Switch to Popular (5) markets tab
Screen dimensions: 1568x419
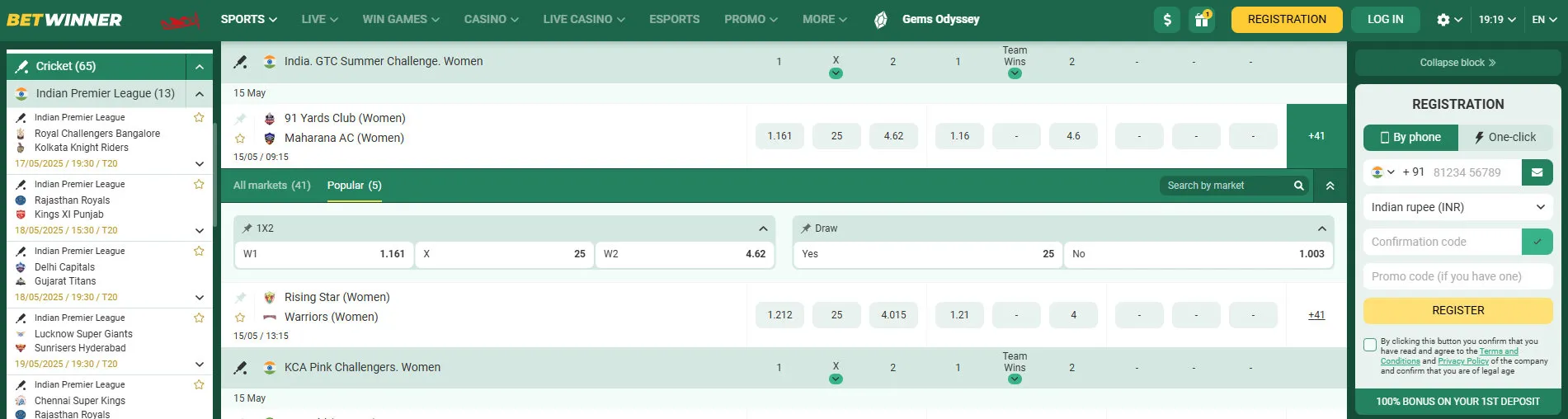pos(354,186)
